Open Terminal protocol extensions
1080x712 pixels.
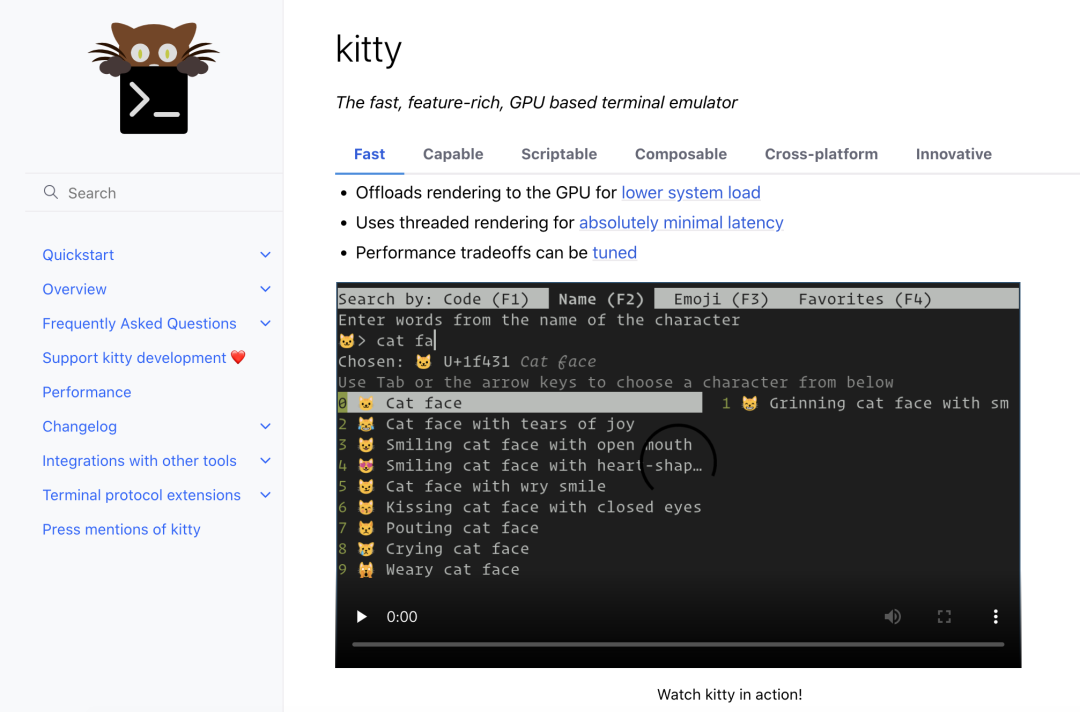tap(141, 495)
